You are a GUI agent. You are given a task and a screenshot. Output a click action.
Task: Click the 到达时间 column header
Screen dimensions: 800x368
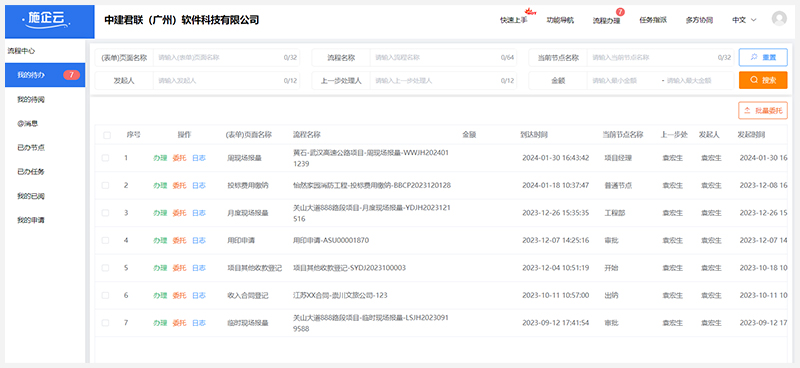tap(534, 135)
